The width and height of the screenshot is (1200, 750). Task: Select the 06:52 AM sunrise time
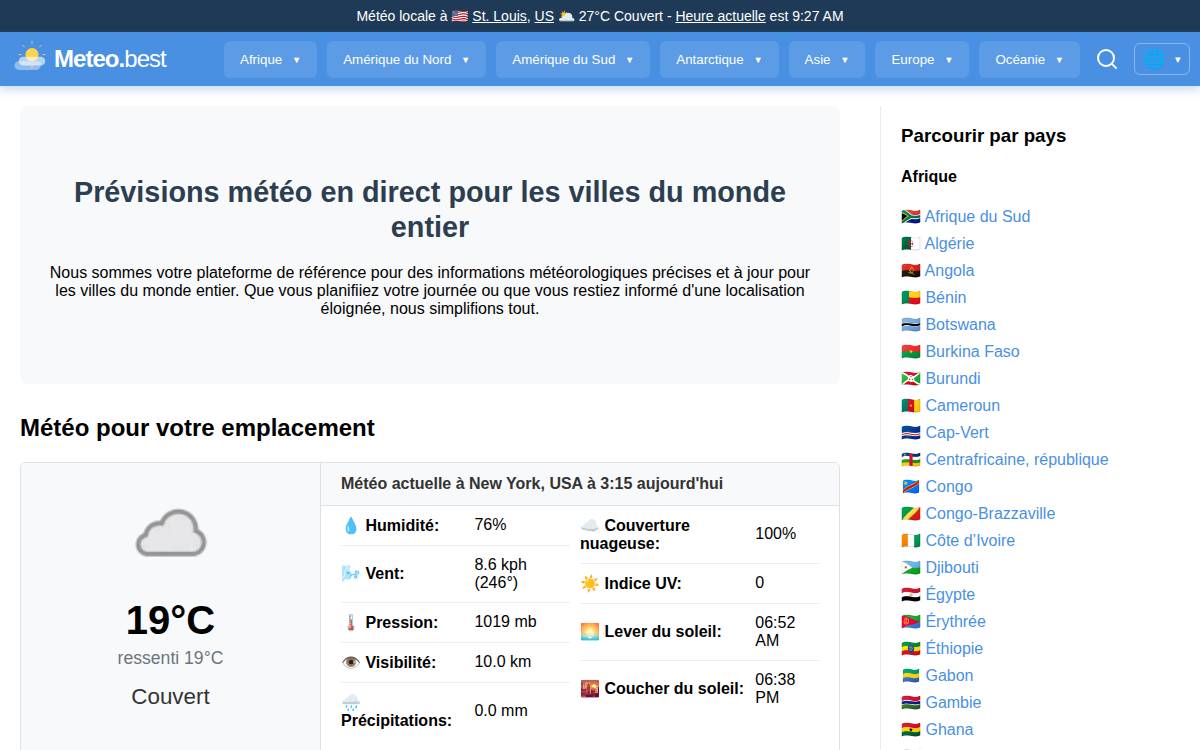coord(775,631)
